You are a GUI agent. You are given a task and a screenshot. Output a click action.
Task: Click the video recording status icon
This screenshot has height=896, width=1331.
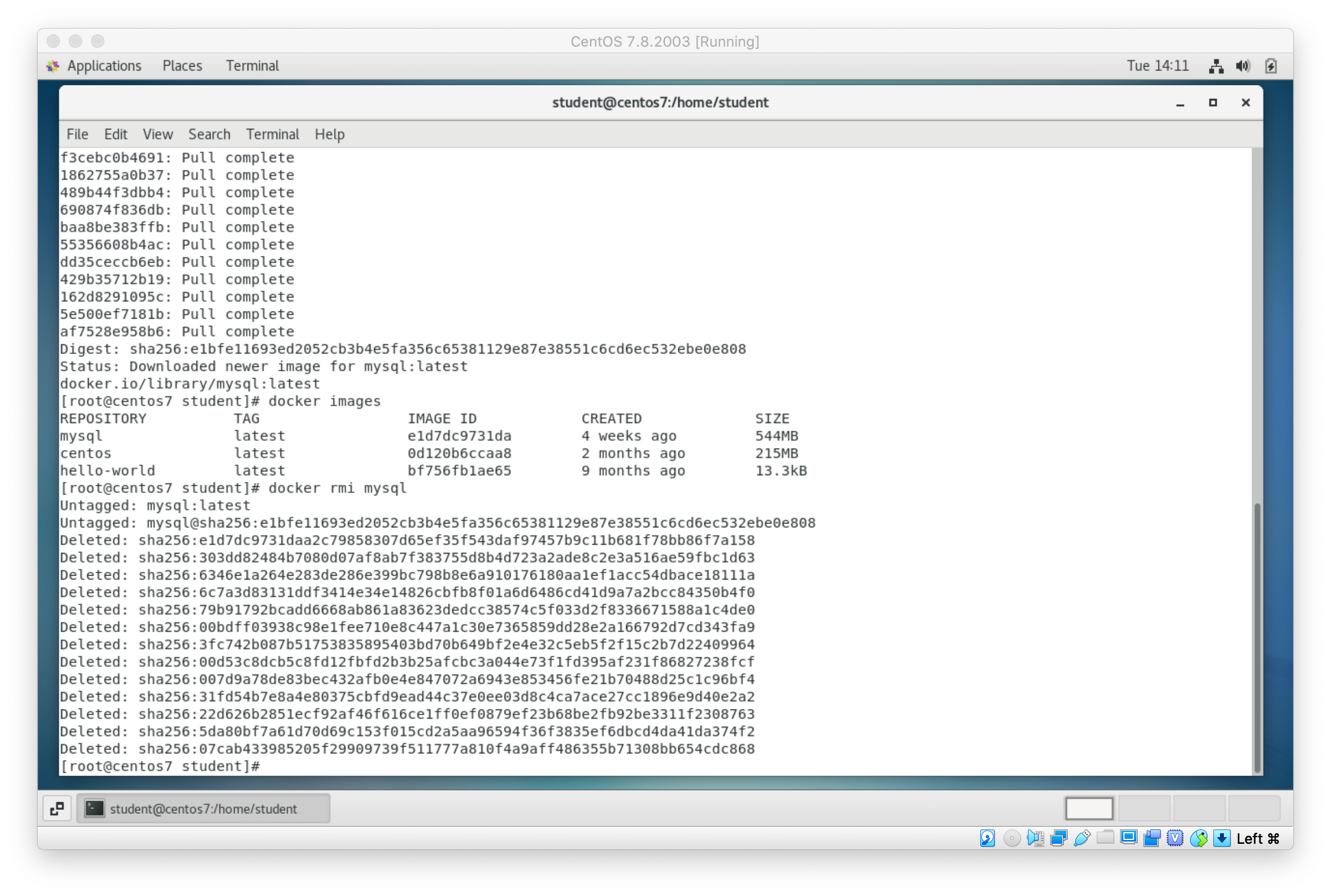(x=1152, y=838)
